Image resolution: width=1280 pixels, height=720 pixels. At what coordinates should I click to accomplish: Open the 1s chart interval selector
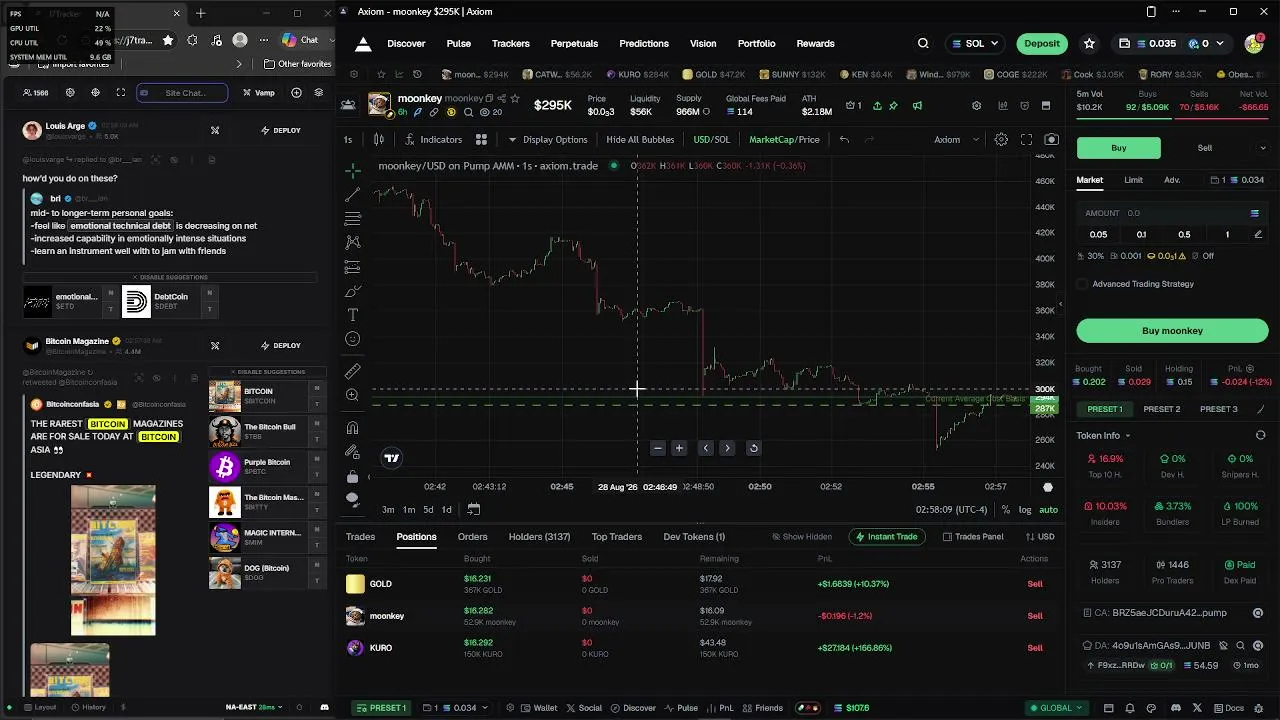point(348,140)
